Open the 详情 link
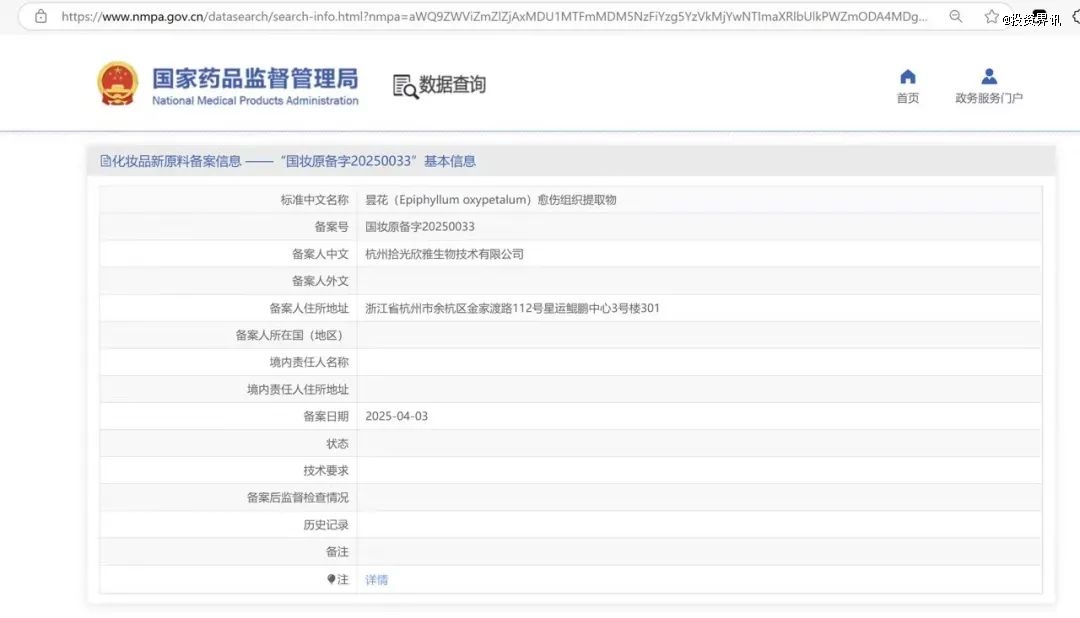 (x=376, y=580)
